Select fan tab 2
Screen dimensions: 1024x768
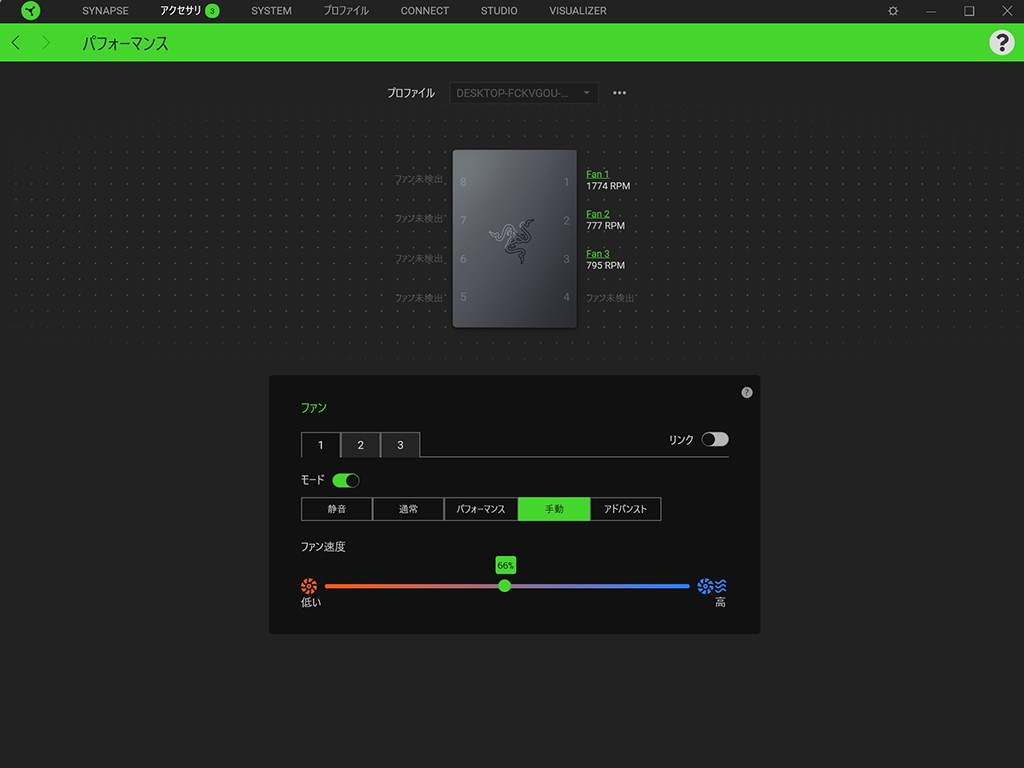click(x=360, y=445)
